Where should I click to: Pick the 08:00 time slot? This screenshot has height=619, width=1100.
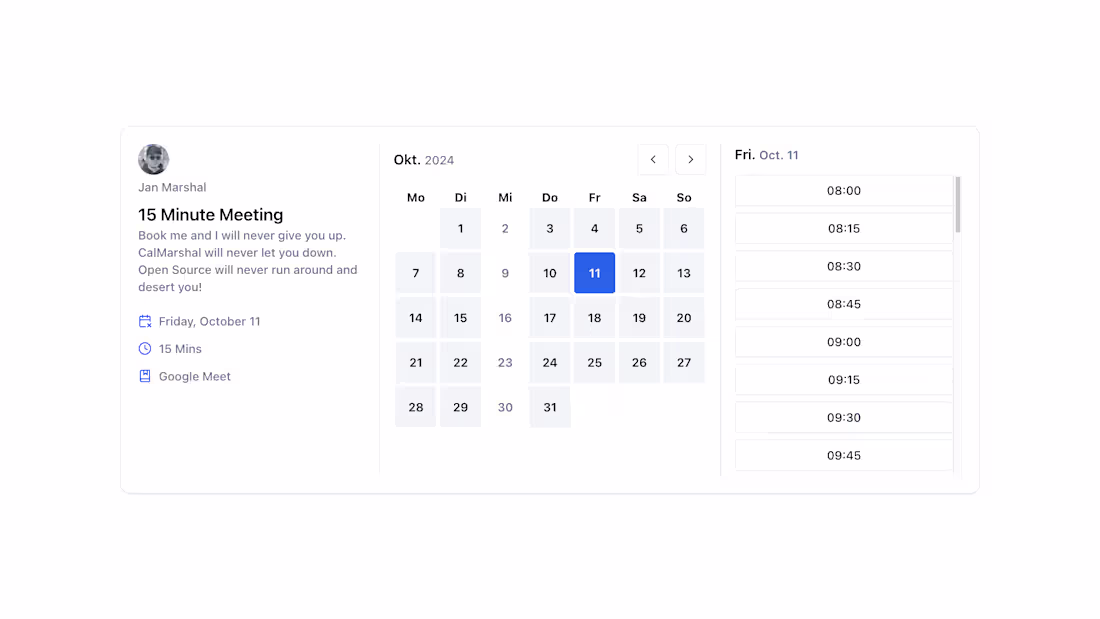coord(843,191)
